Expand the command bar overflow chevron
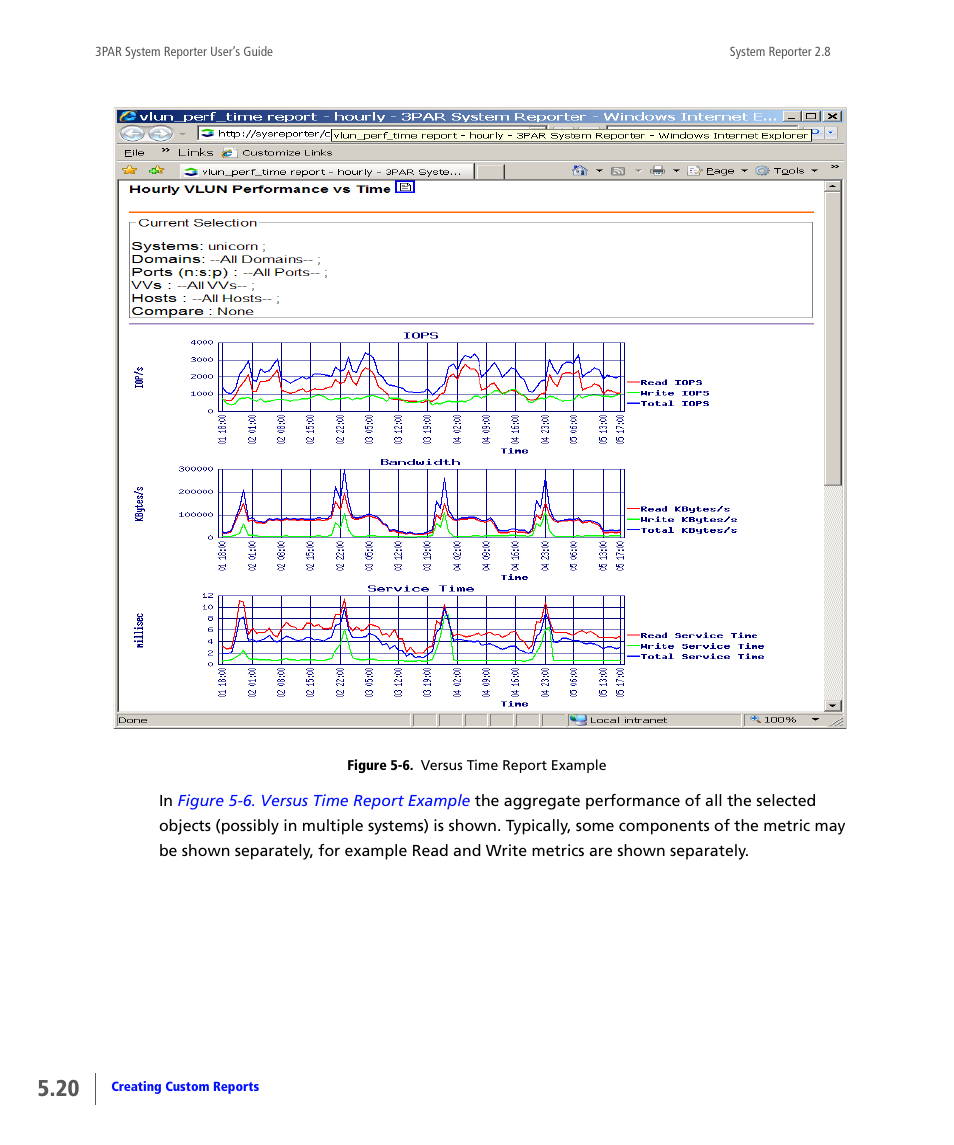 835,167
